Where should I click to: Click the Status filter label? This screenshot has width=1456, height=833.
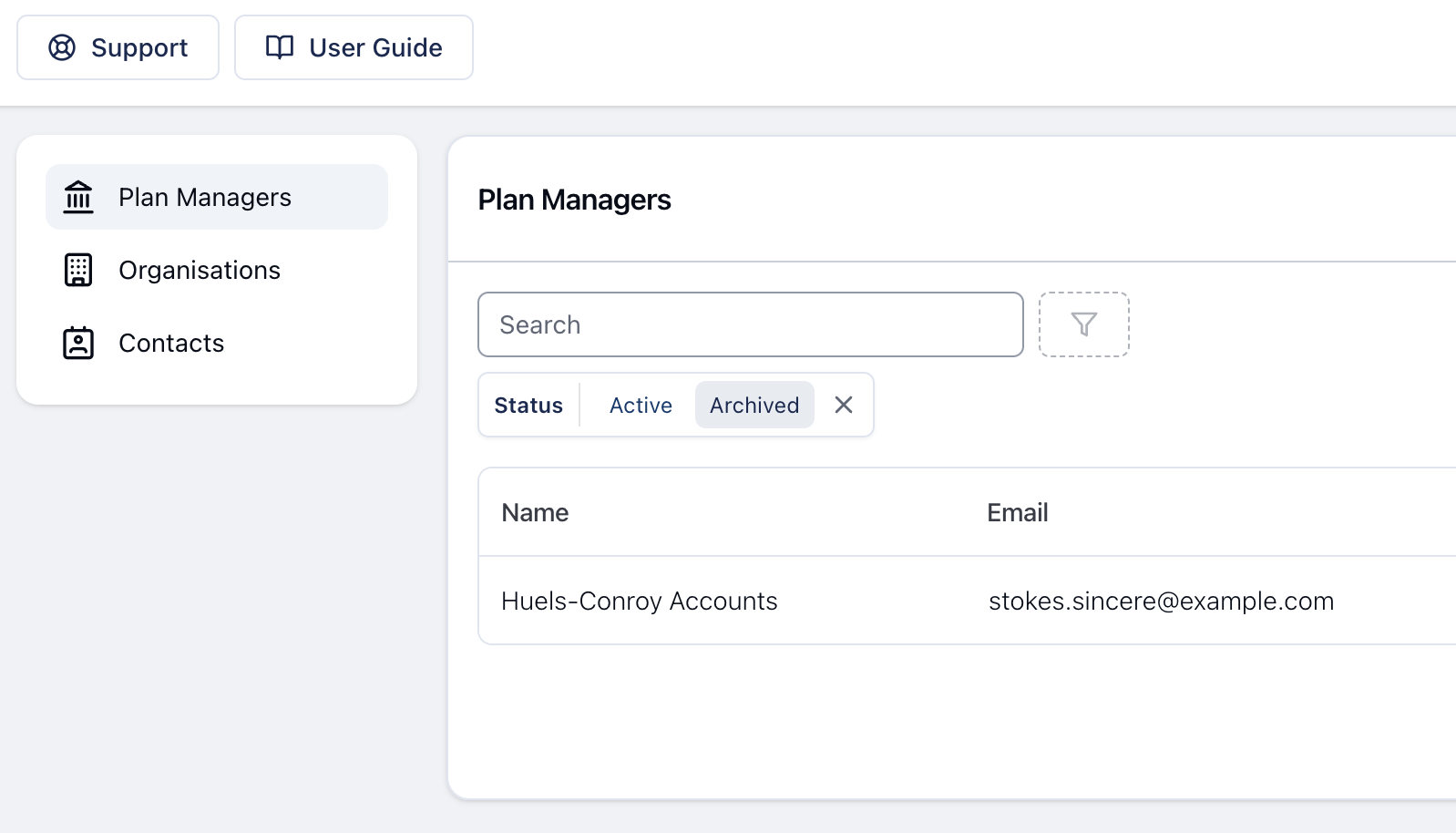point(528,405)
